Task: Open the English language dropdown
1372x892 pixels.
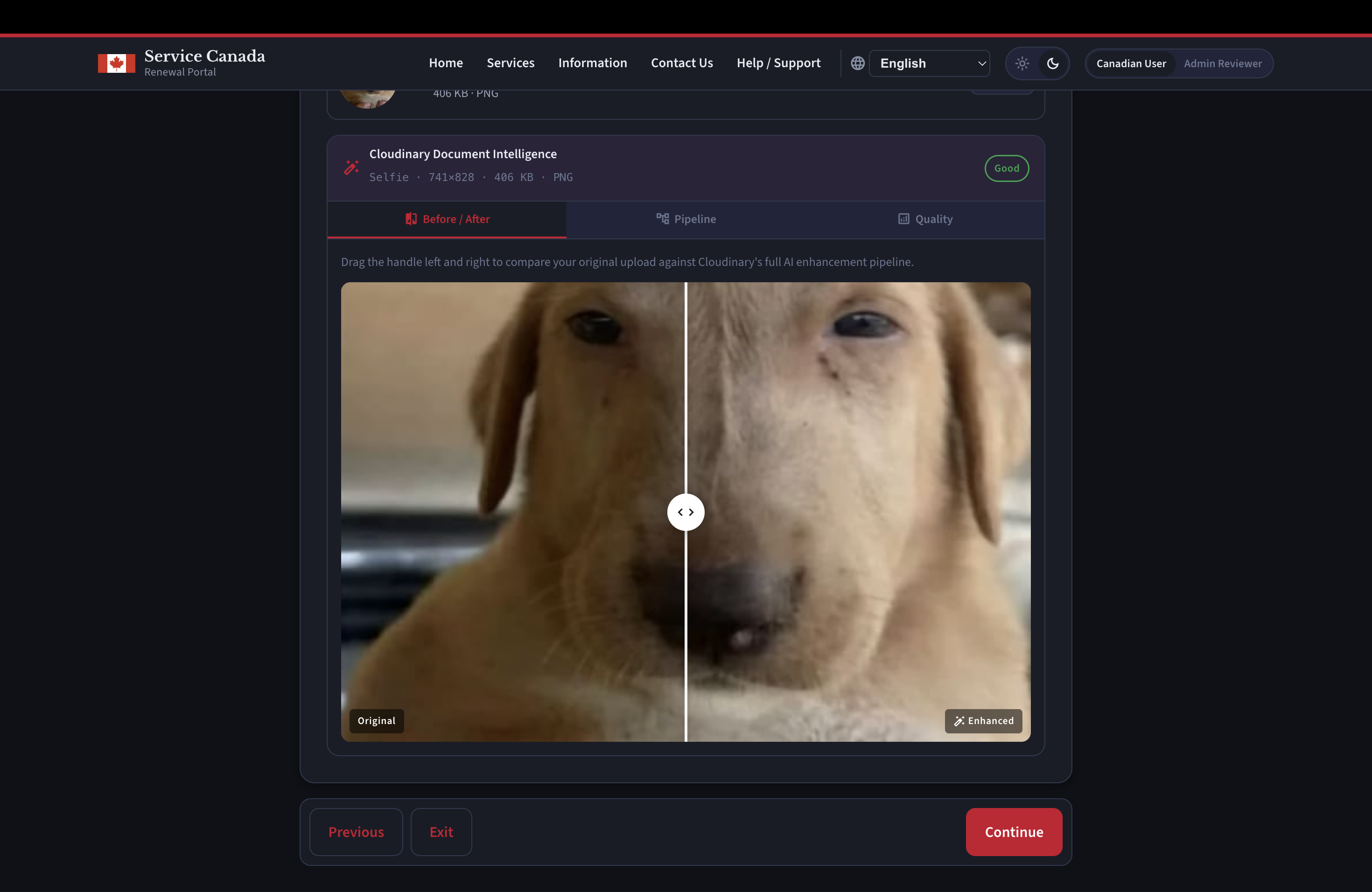Action: coord(929,63)
